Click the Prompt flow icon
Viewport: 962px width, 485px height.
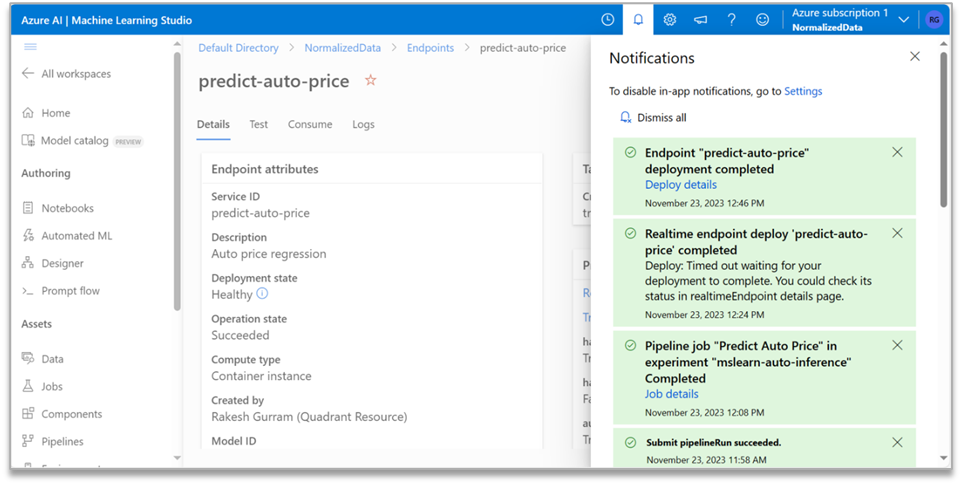[x=28, y=291]
